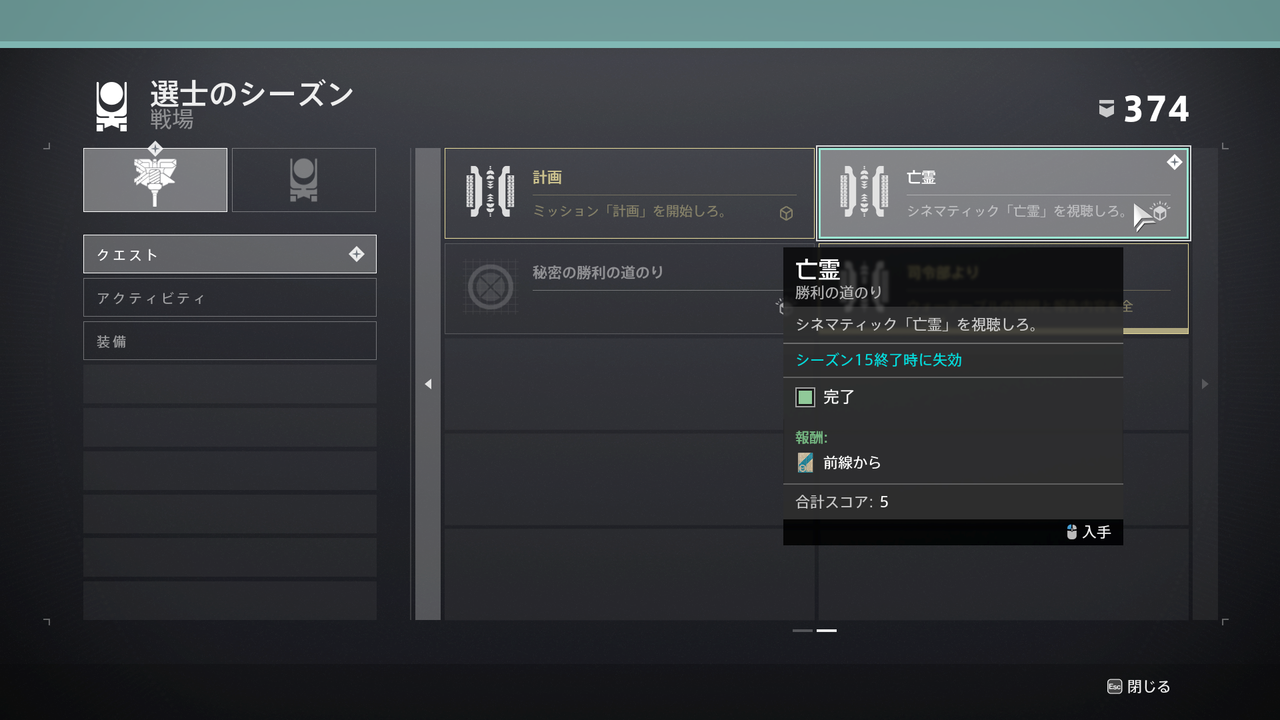The image size is (1280, 720).
Task: Click the first page indicator dash
Action: pos(803,631)
